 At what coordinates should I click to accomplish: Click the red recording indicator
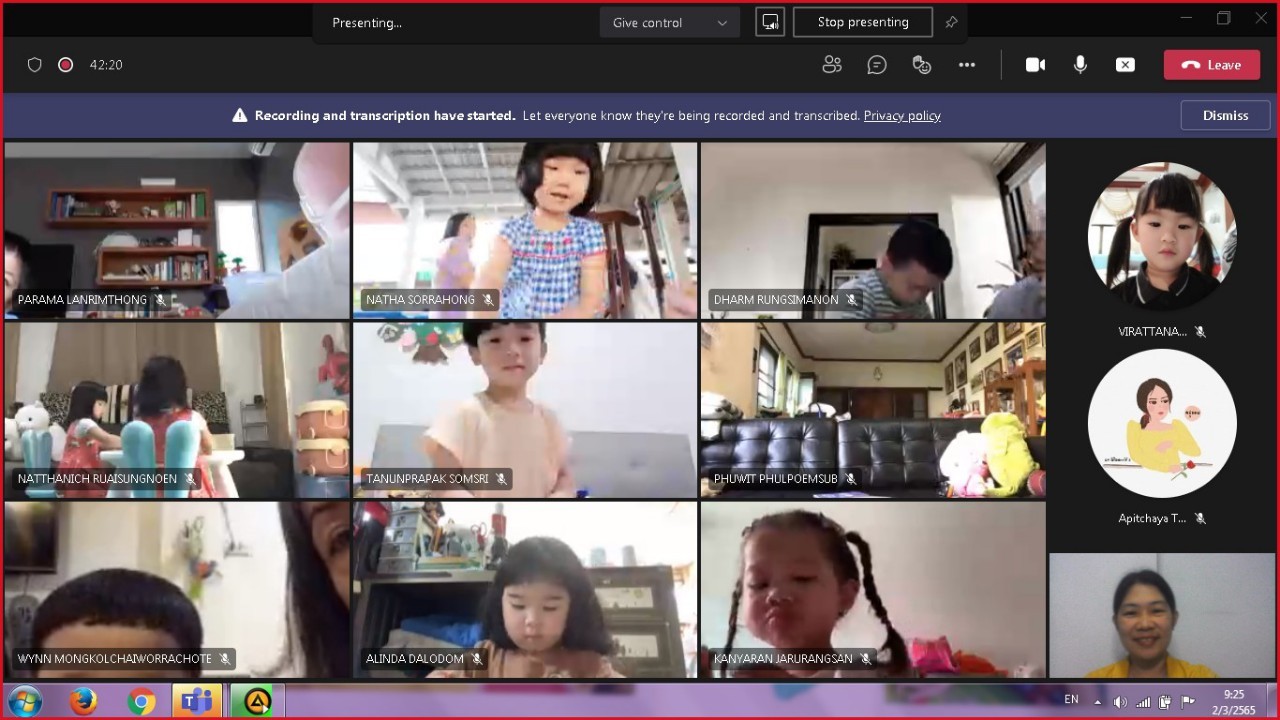(x=66, y=65)
